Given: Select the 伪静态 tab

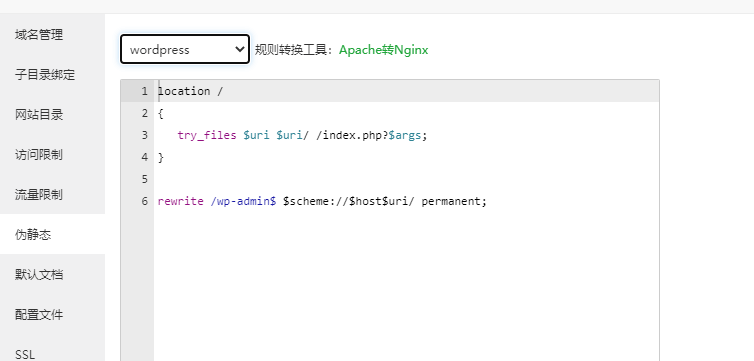Looking at the screenshot, I should coord(33,235).
